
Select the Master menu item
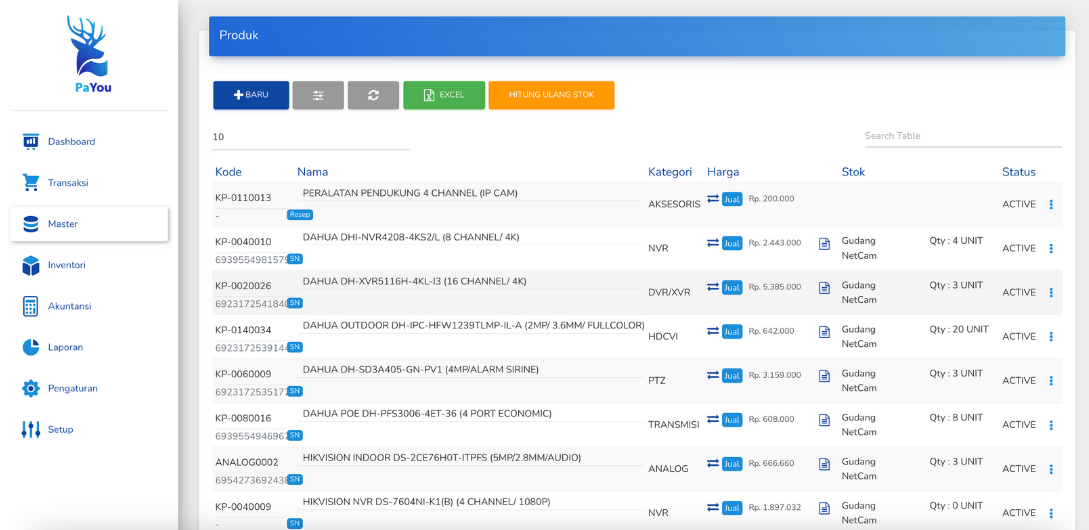pyautogui.click(x=89, y=224)
